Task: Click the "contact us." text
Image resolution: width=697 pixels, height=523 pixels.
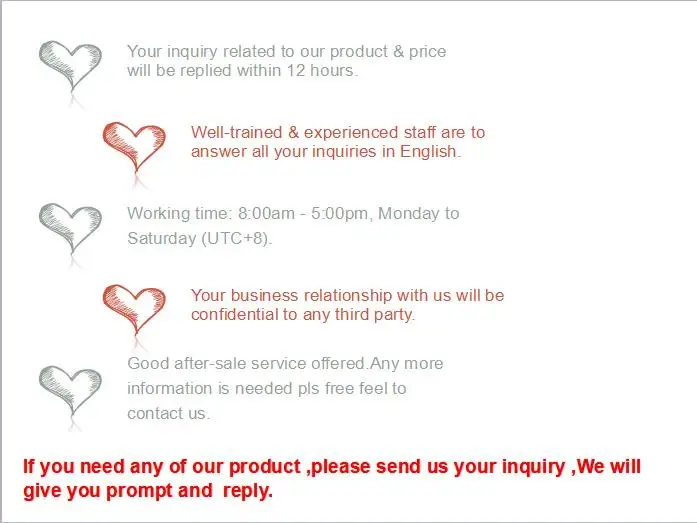Action: point(168,413)
